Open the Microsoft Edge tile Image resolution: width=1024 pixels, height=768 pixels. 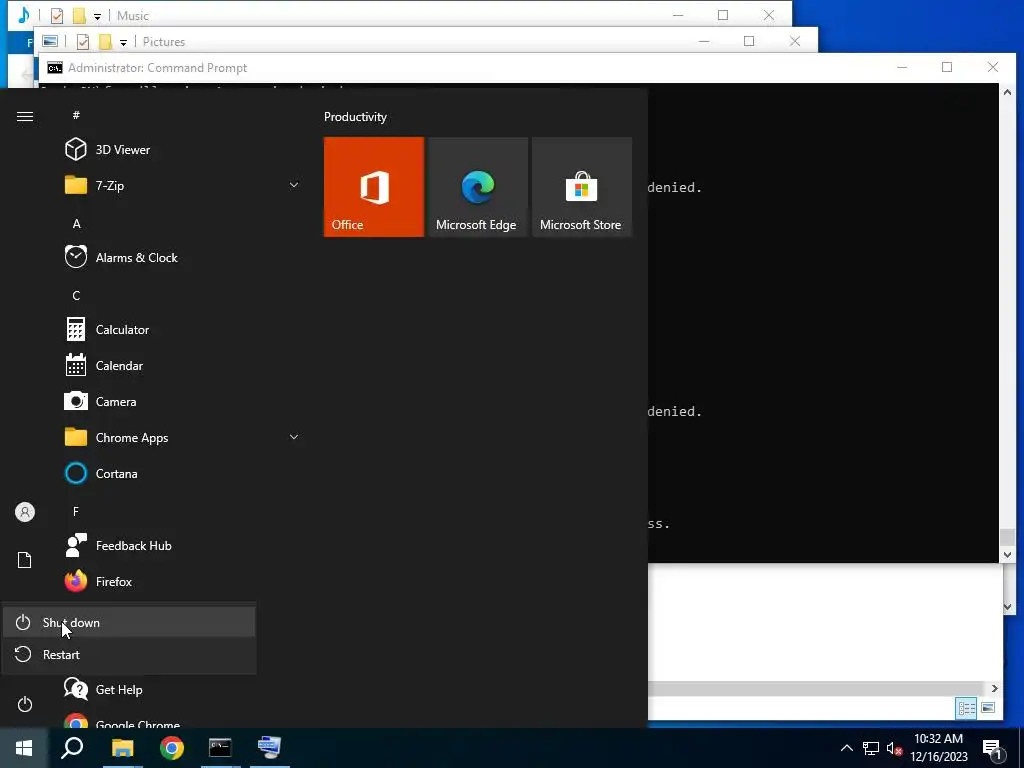click(x=477, y=187)
